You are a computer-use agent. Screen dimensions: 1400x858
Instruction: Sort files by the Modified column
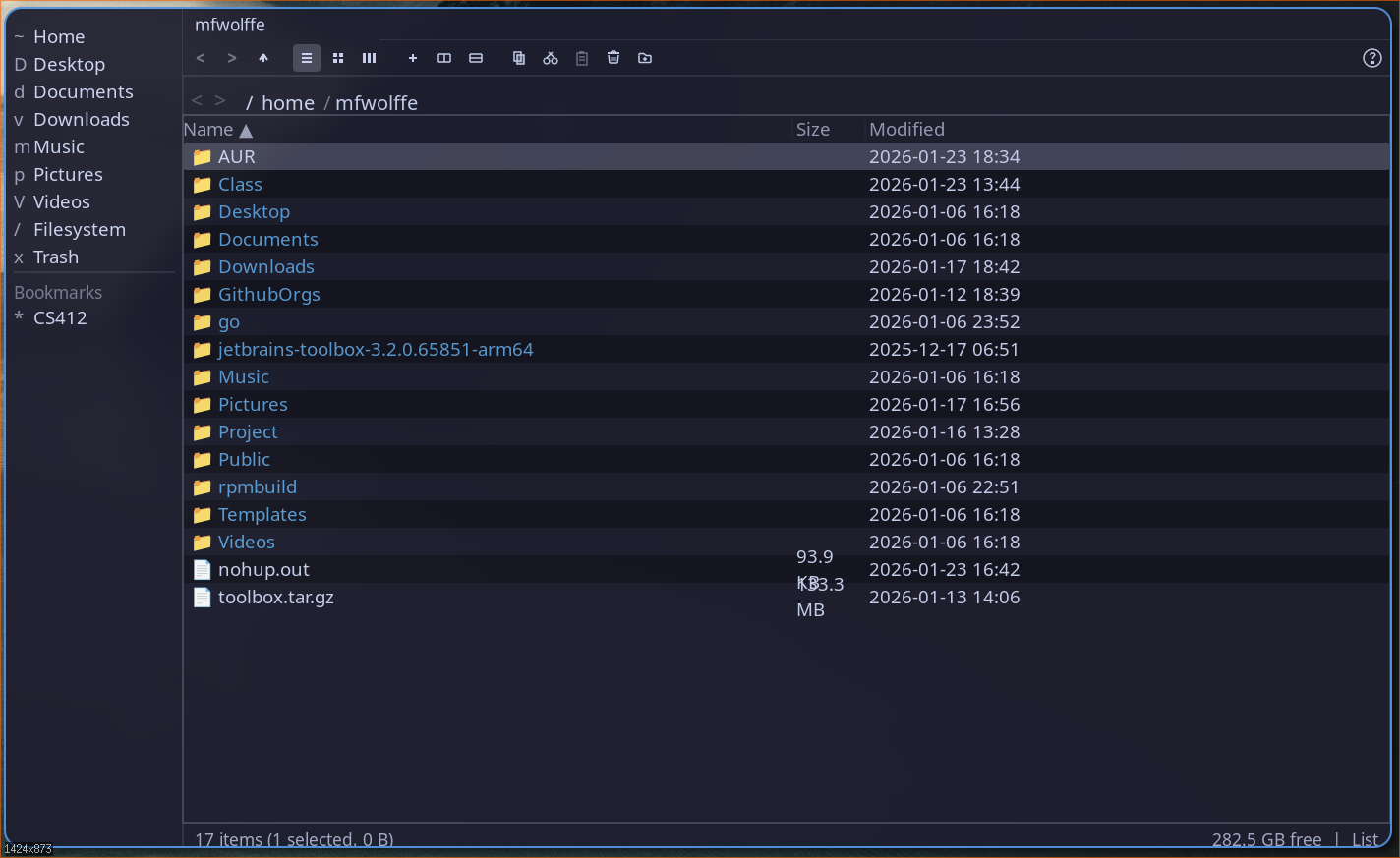click(x=905, y=129)
